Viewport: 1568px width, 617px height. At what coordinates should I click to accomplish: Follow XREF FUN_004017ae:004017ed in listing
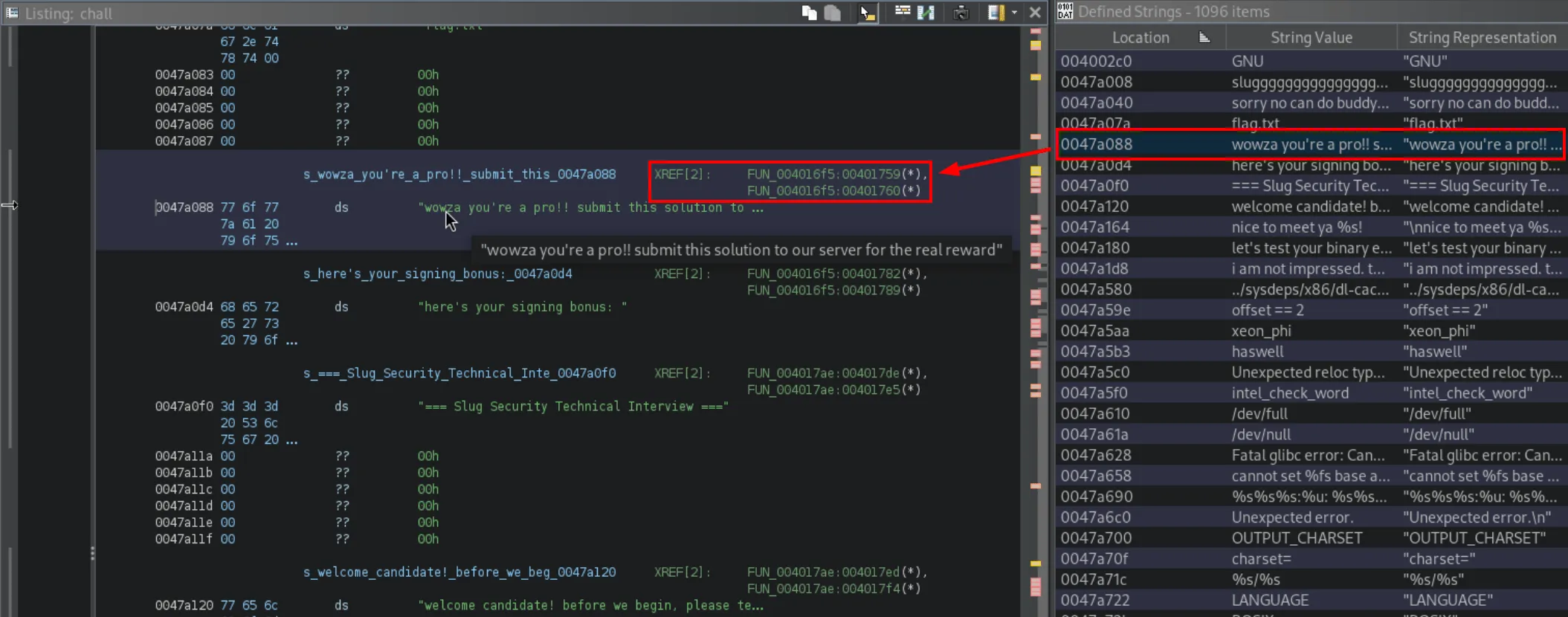tap(823, 572)
